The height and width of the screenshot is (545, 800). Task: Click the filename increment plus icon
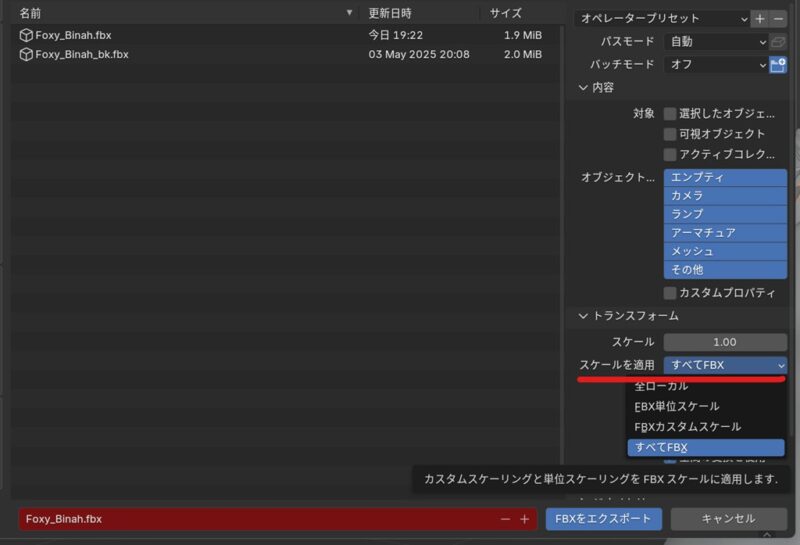coord(524,519)
